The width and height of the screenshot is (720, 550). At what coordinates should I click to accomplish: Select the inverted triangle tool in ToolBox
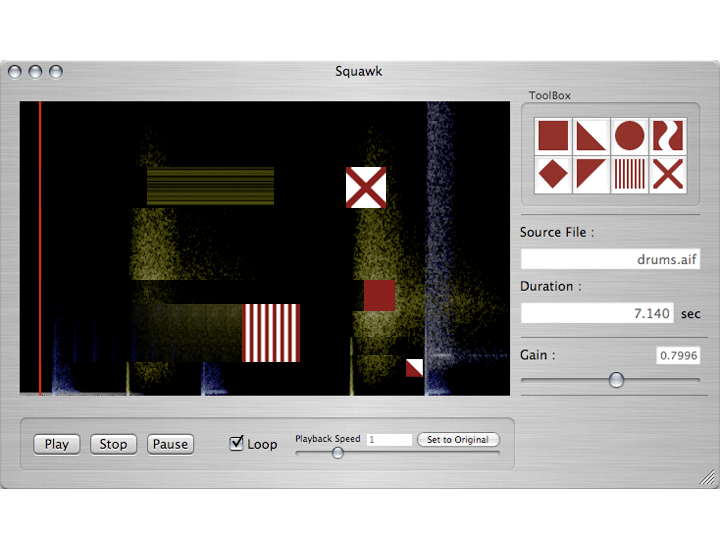(591, 174)
